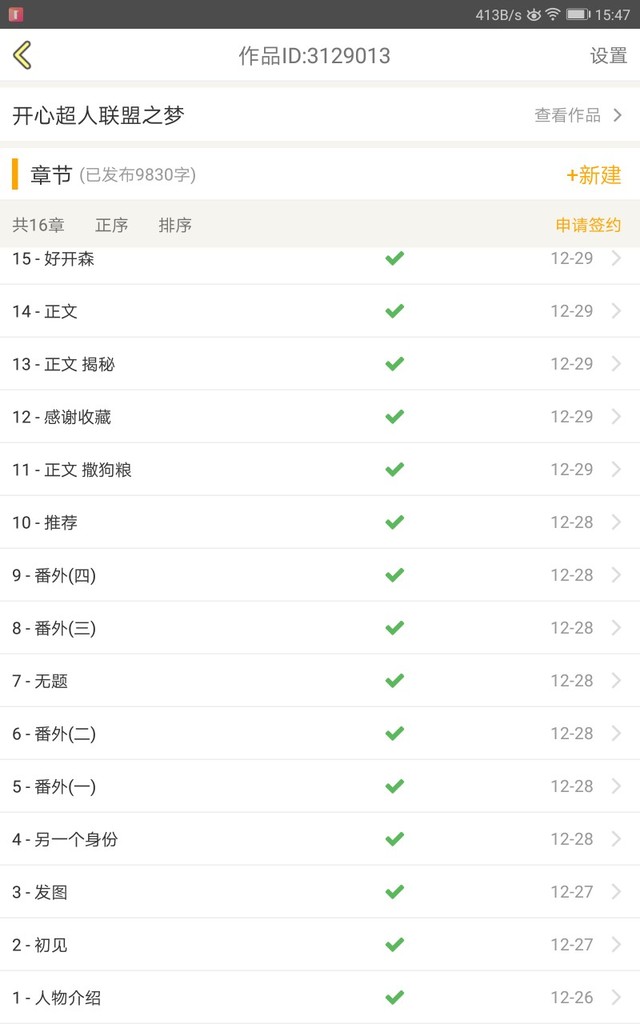
Task: Tap +新建 to create new chapter
Action: pyautogui.click(x=593, y=175)
